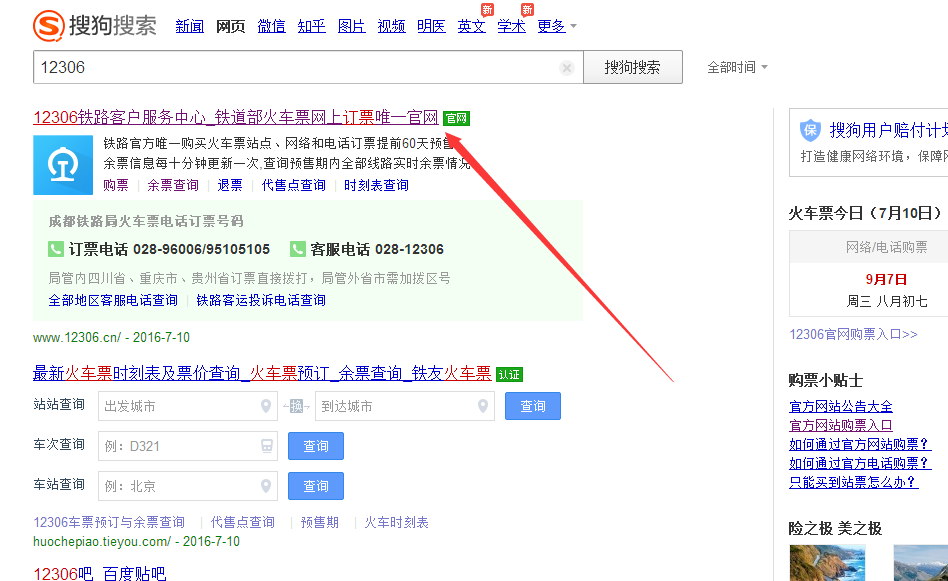Open 如何通过官方网站购票? tip
This screenshot has width=948, height=581.
point(860,444)
